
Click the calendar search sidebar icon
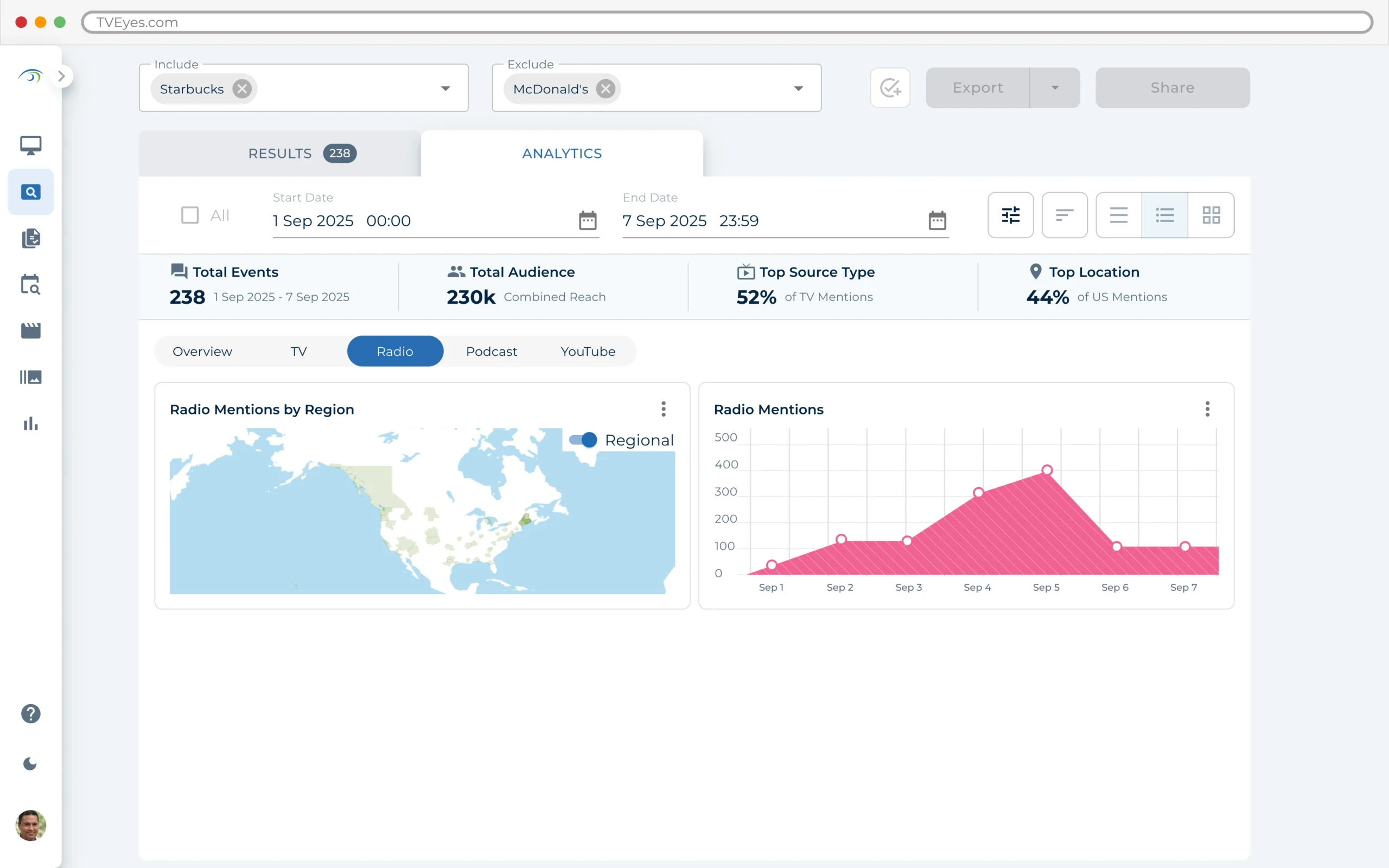point(30,284)
